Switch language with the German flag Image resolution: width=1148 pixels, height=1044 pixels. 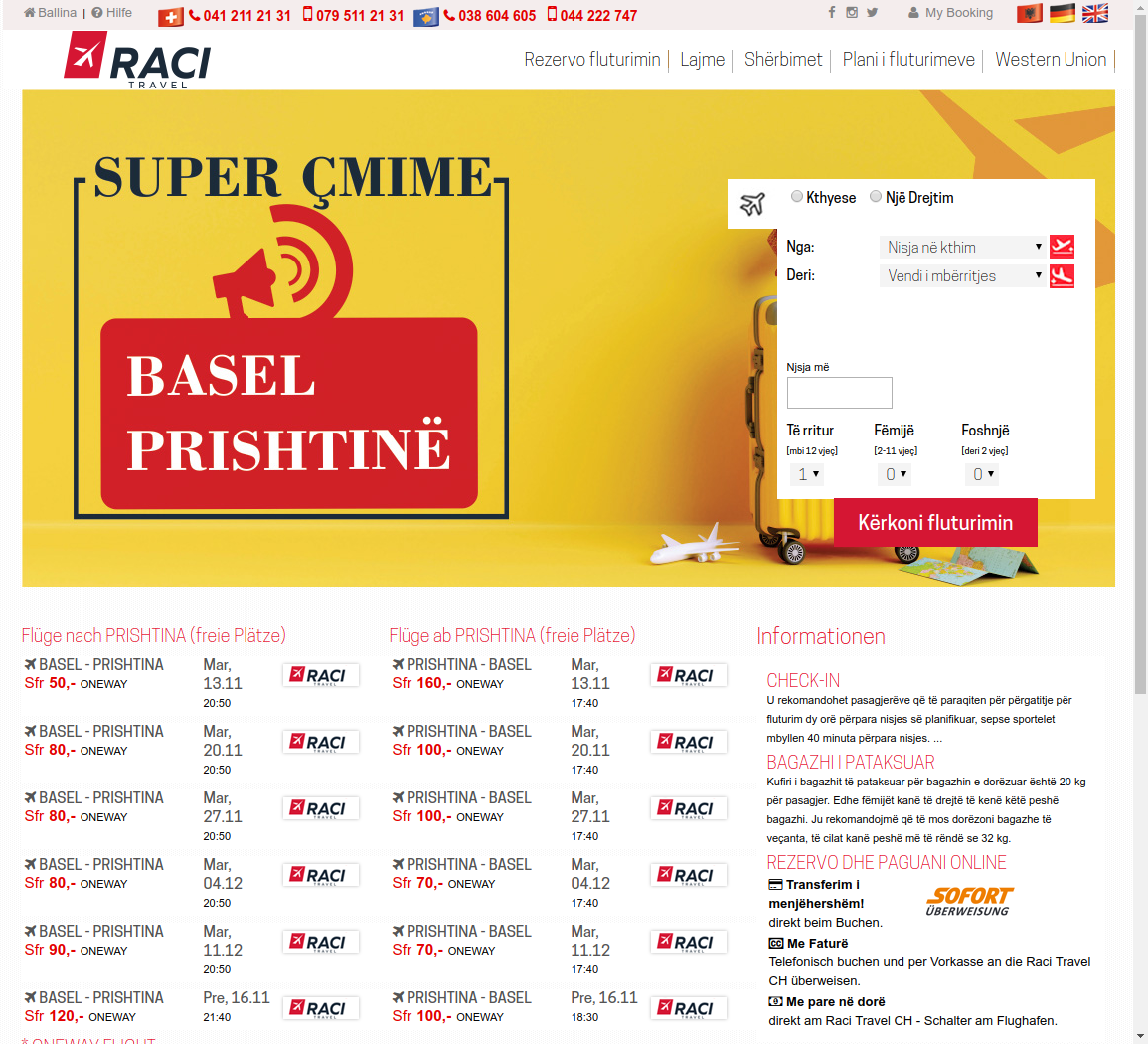[1063, 13]
